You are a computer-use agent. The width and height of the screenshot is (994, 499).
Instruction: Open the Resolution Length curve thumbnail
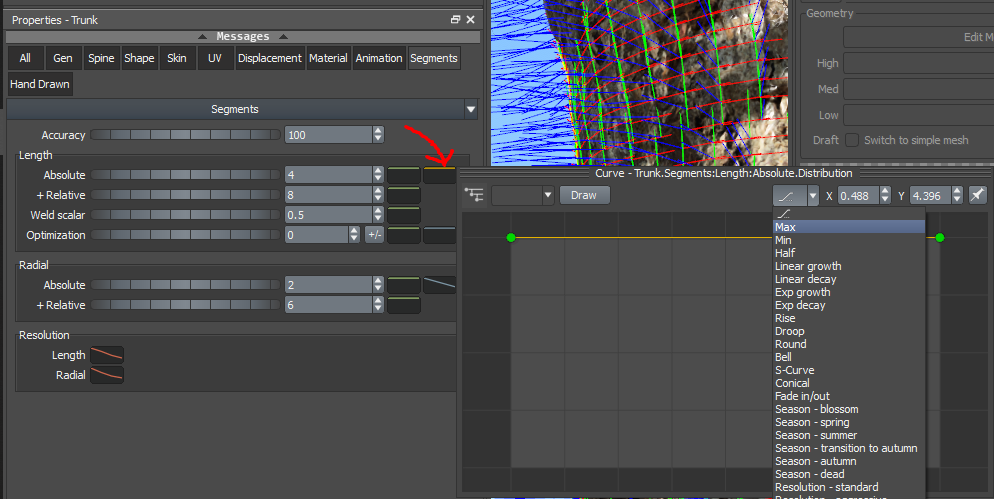tap(107, 355)
